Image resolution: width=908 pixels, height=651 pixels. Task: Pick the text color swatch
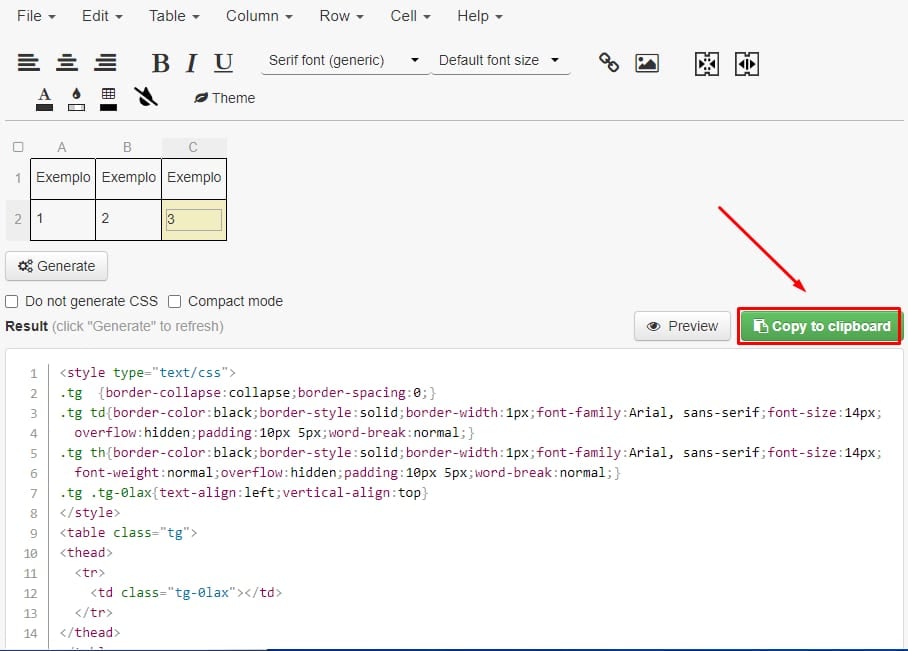[x=44, y=97]
